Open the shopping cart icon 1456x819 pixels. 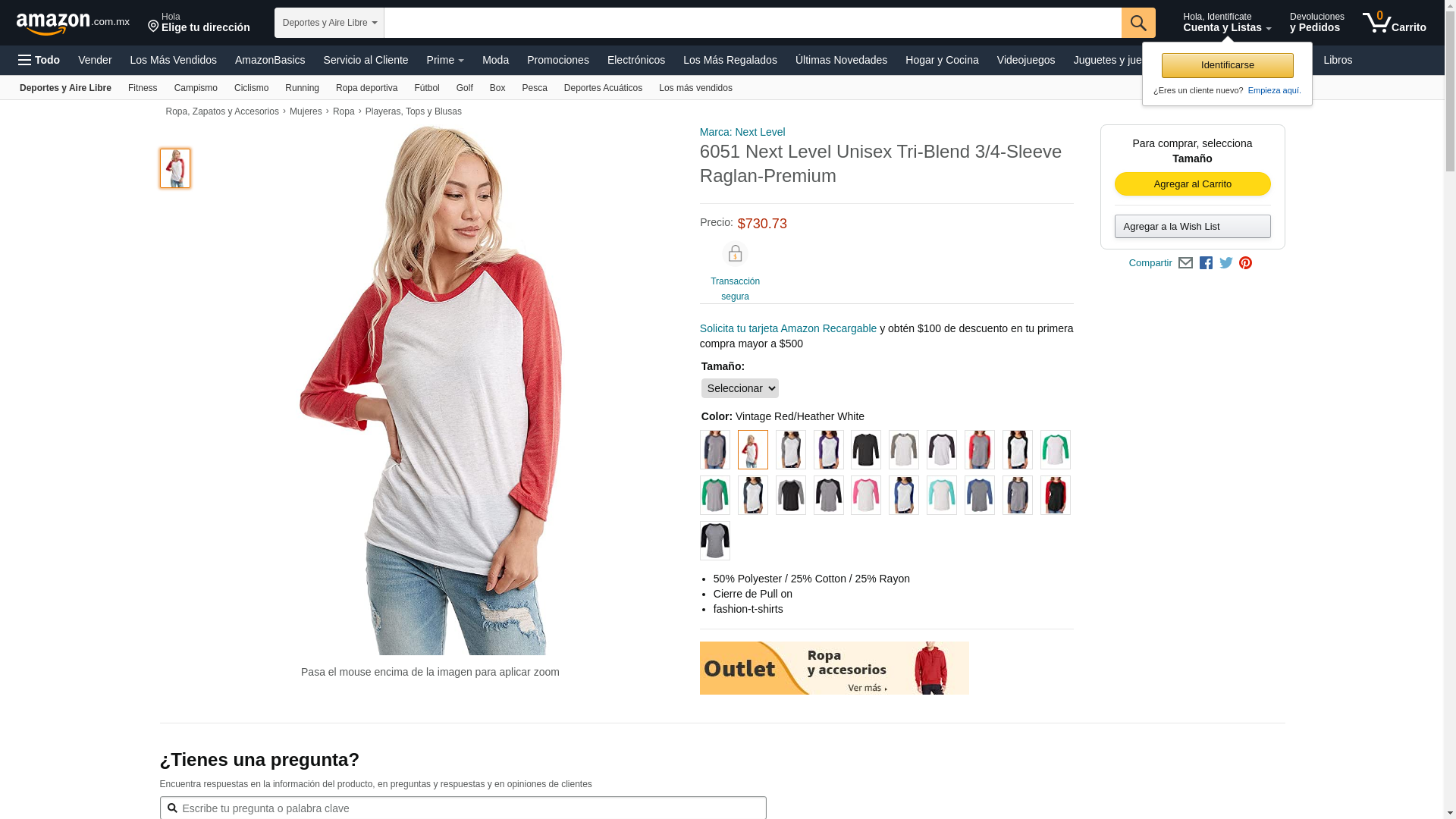1394,23
